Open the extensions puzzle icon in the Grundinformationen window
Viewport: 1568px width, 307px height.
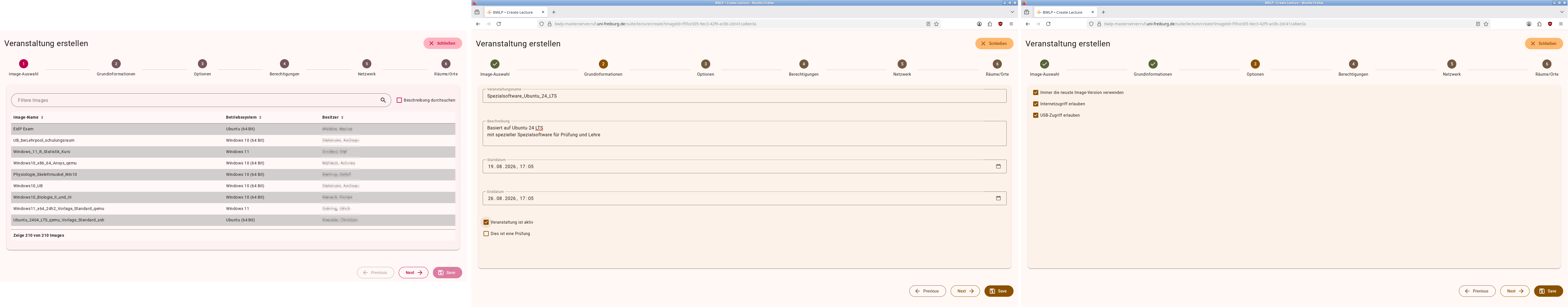point(990,24)
